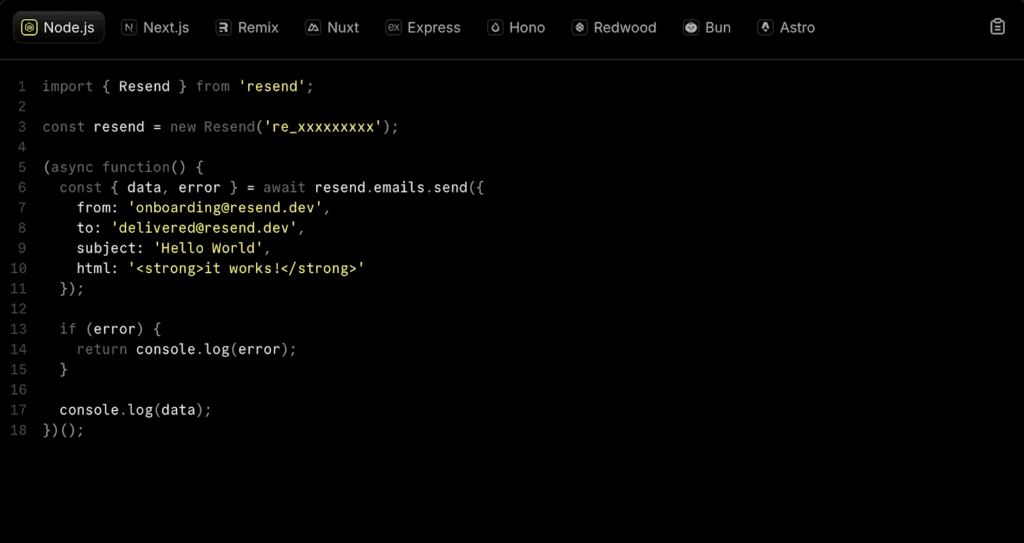The height and width of the screenshot is (543, 1024).
Task: Click the Hono flame icon
Action: [496, 27]
